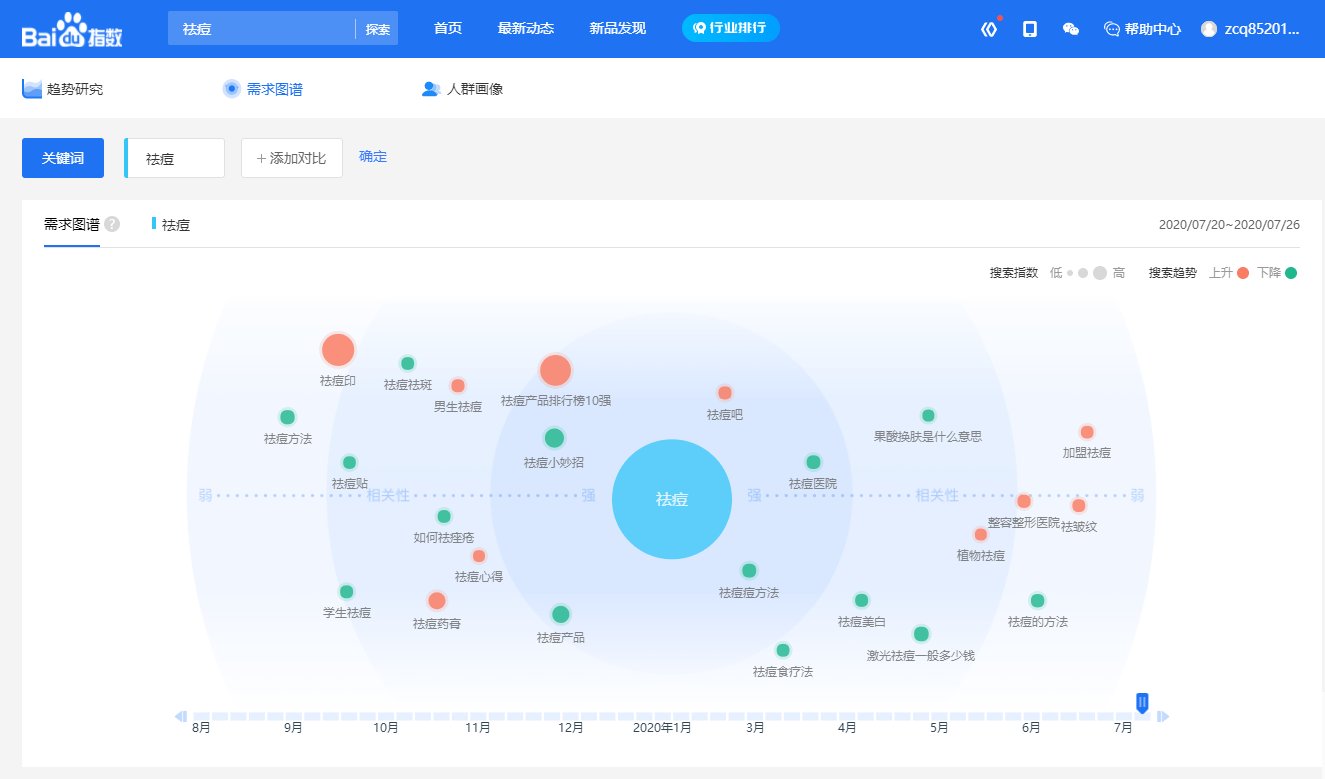Click the 祛痘贴 green bubble

(x=349, y=462)
